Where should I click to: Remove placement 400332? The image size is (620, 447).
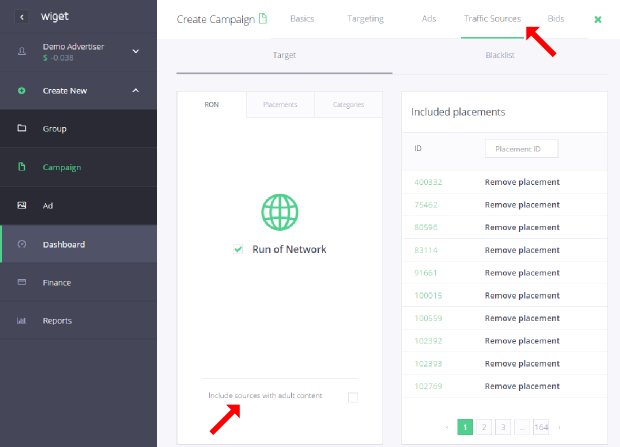coord(522,182)
